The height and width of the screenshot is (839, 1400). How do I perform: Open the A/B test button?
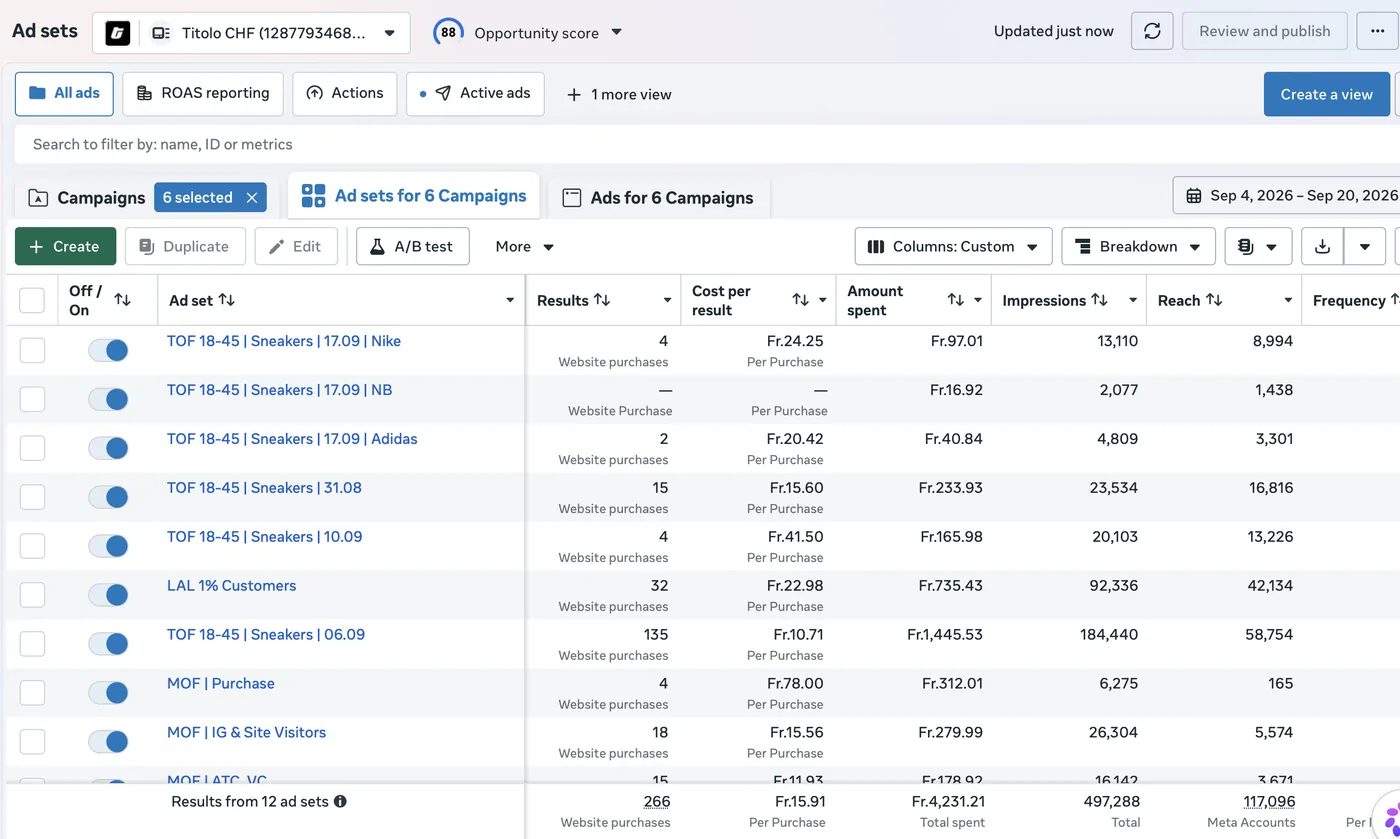(413, 247)
